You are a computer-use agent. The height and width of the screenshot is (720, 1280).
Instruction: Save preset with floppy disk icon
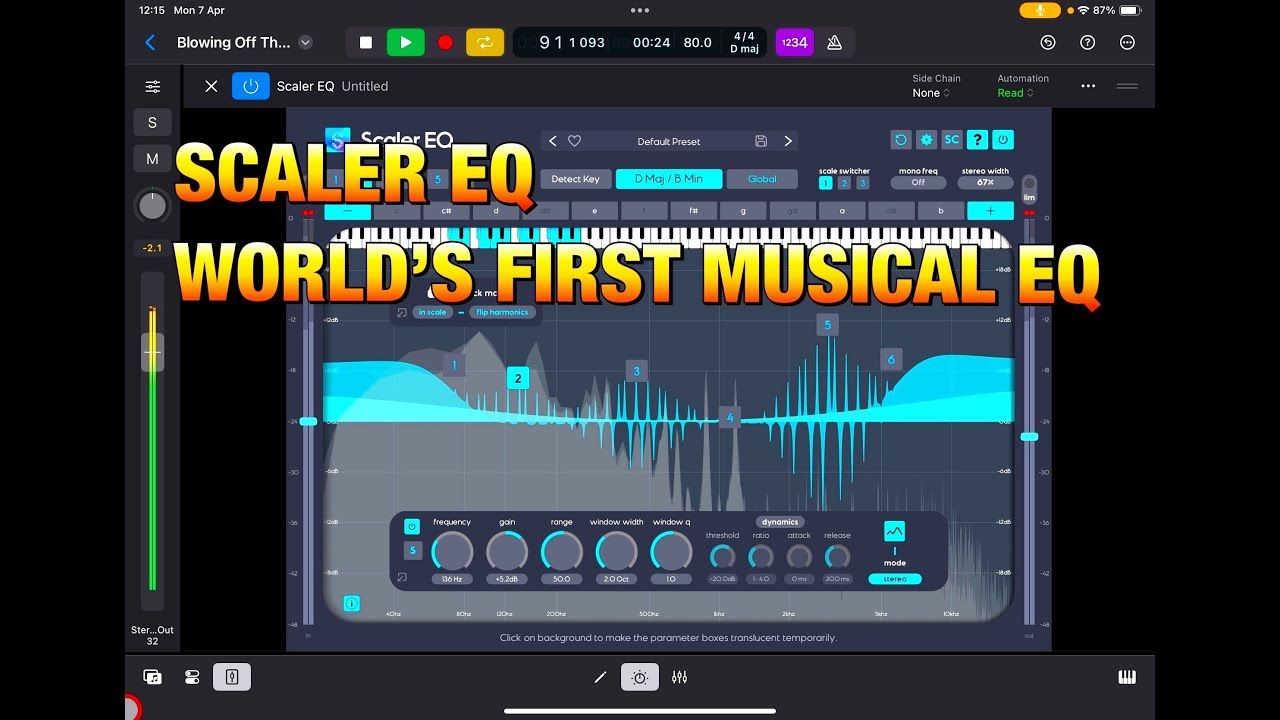pyautogui.click(x=761, y=141)
